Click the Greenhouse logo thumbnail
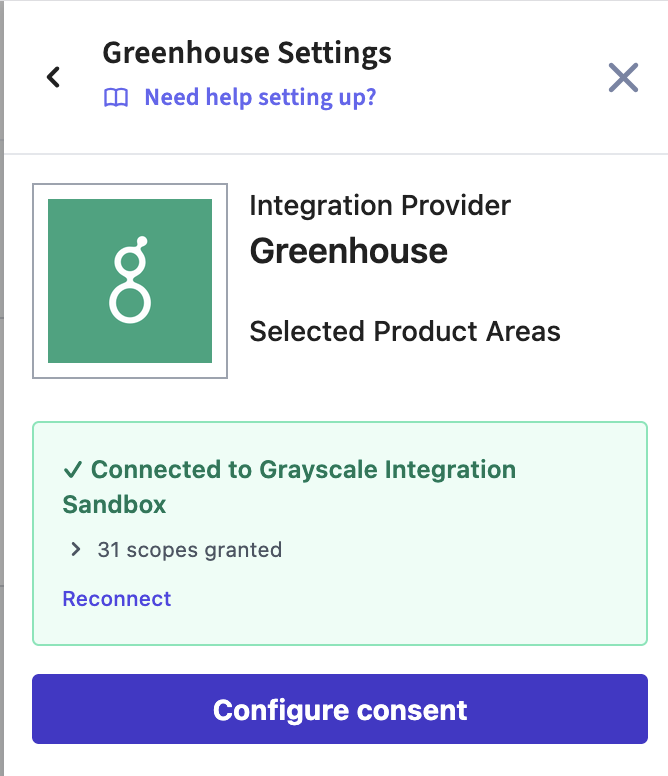Image resolution: width=668 pixels, height=776 pixels. coord(130,281)
